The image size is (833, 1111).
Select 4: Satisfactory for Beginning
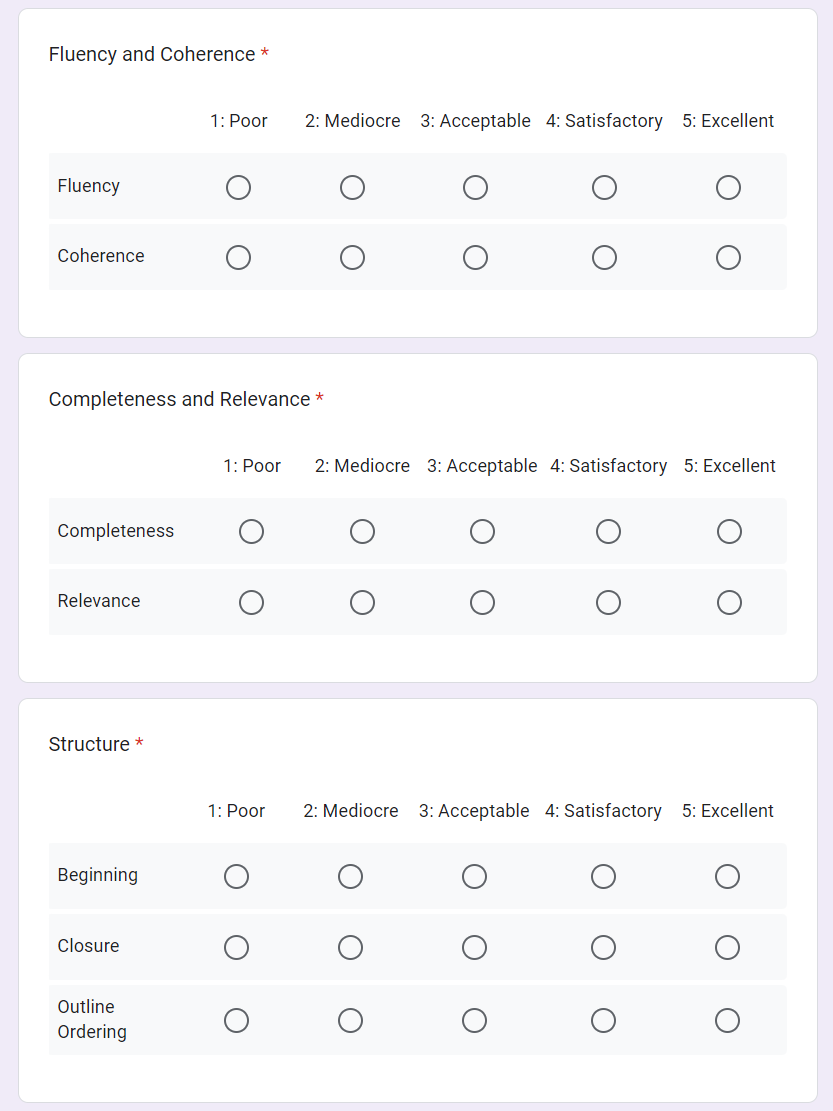tap(603, 877)
